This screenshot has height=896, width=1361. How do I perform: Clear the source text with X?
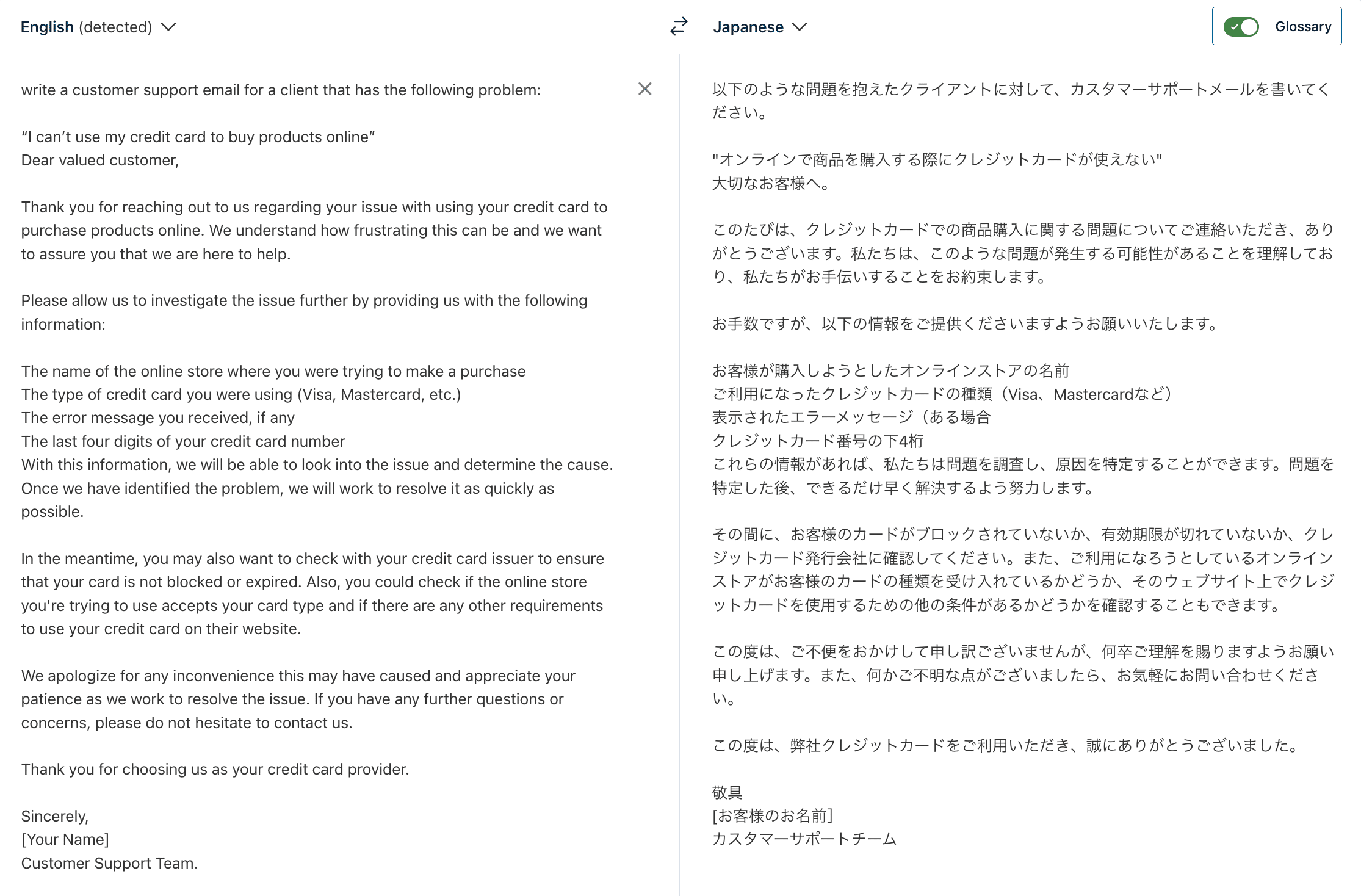pyautogui.click(x=644, y=89)
